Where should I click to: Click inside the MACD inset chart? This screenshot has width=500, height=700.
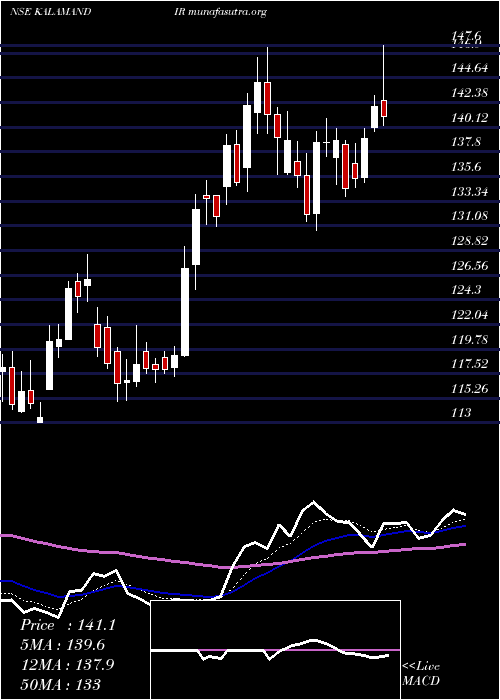tap(275, 650)
